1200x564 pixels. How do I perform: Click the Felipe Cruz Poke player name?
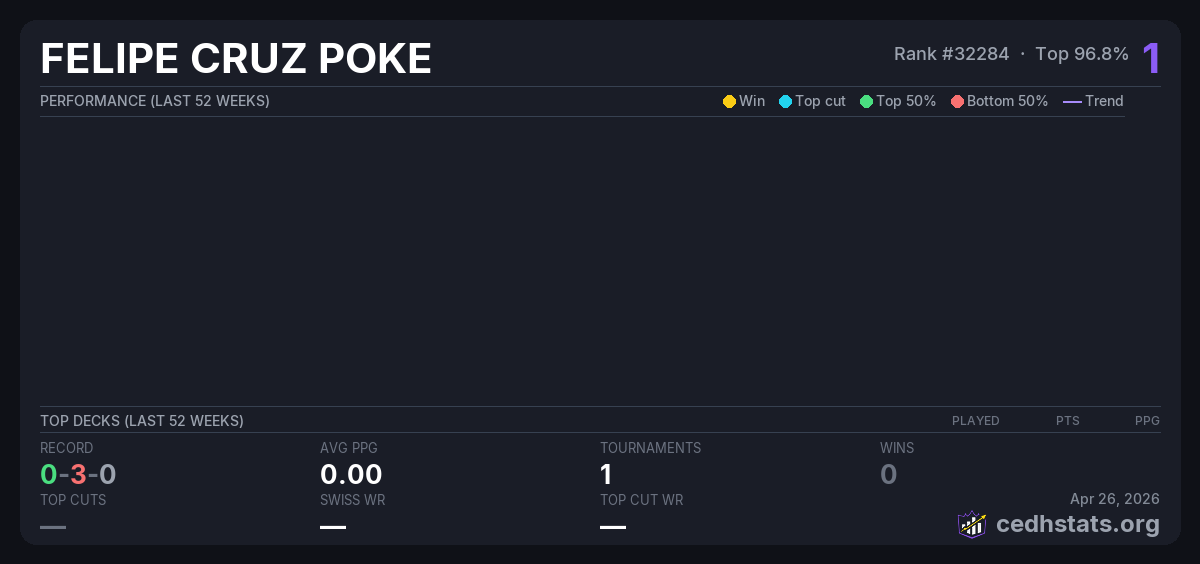[236, 59]
